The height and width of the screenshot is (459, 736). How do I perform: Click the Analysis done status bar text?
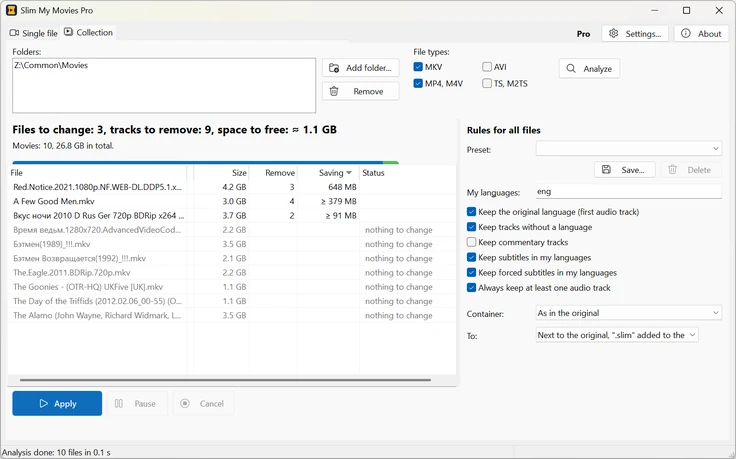click(x=56, y=452)
